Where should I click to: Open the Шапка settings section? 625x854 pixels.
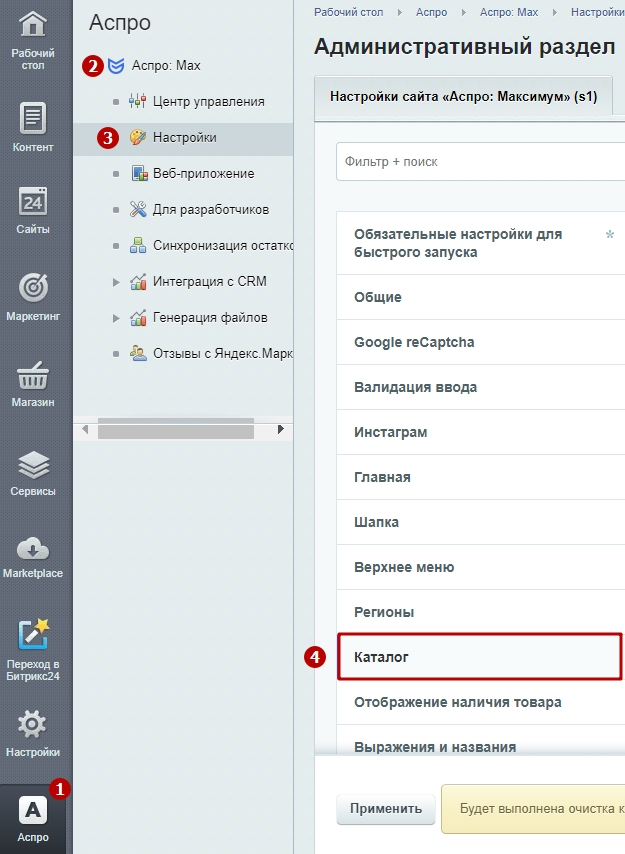click(x=481, y=522)
